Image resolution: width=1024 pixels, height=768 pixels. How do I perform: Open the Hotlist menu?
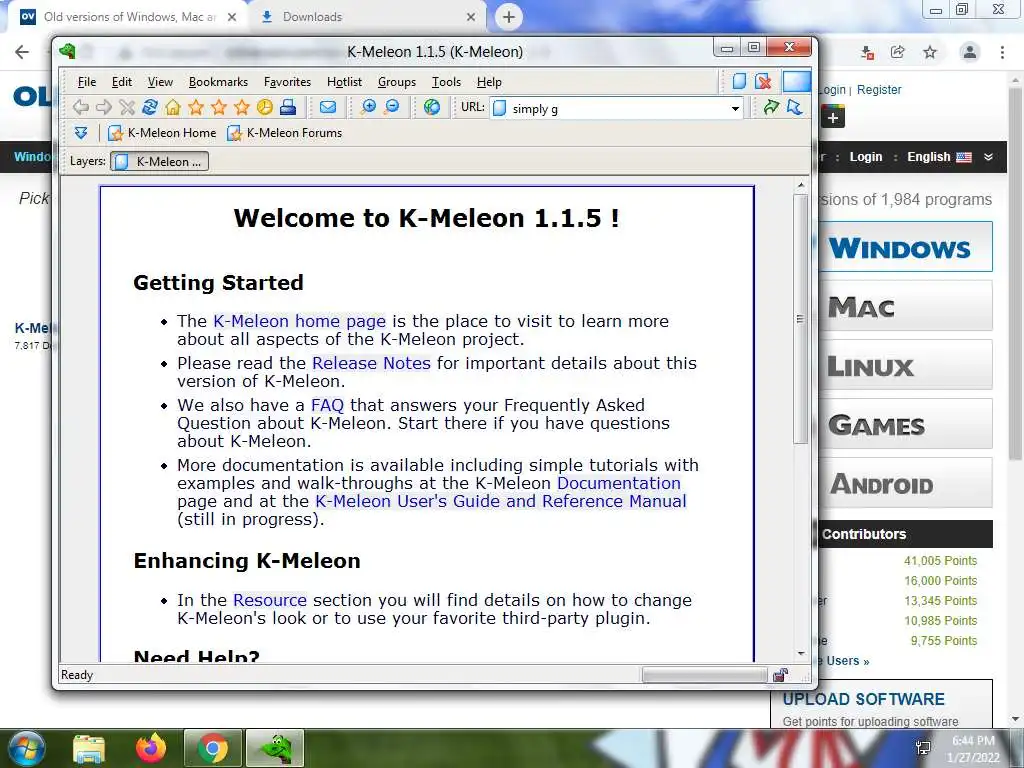point(344,82)
